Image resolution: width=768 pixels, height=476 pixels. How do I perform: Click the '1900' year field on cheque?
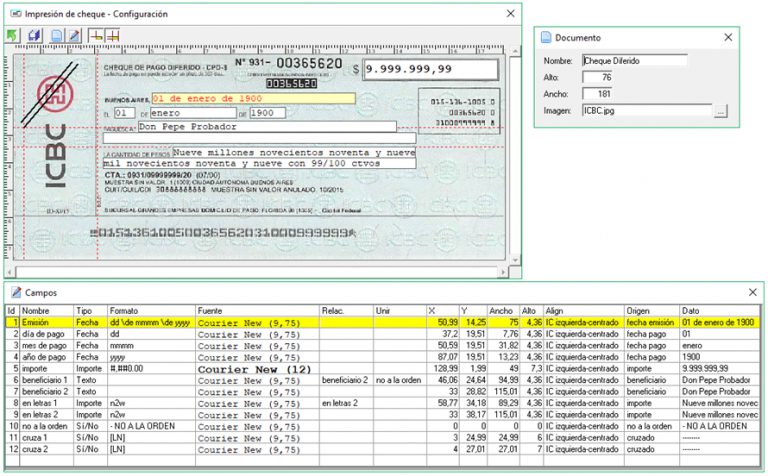(267, 113)
